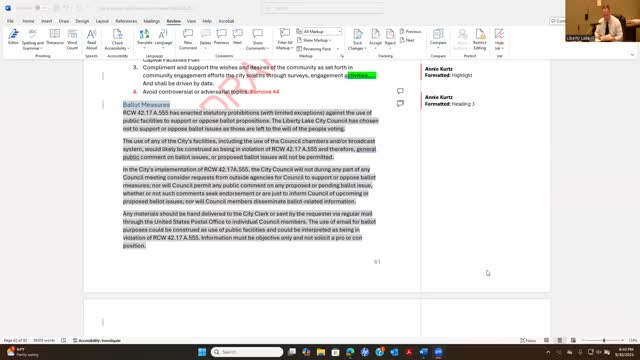Delete the selected comment
Screen dimensions: 640x360
[x=205, y=36]
